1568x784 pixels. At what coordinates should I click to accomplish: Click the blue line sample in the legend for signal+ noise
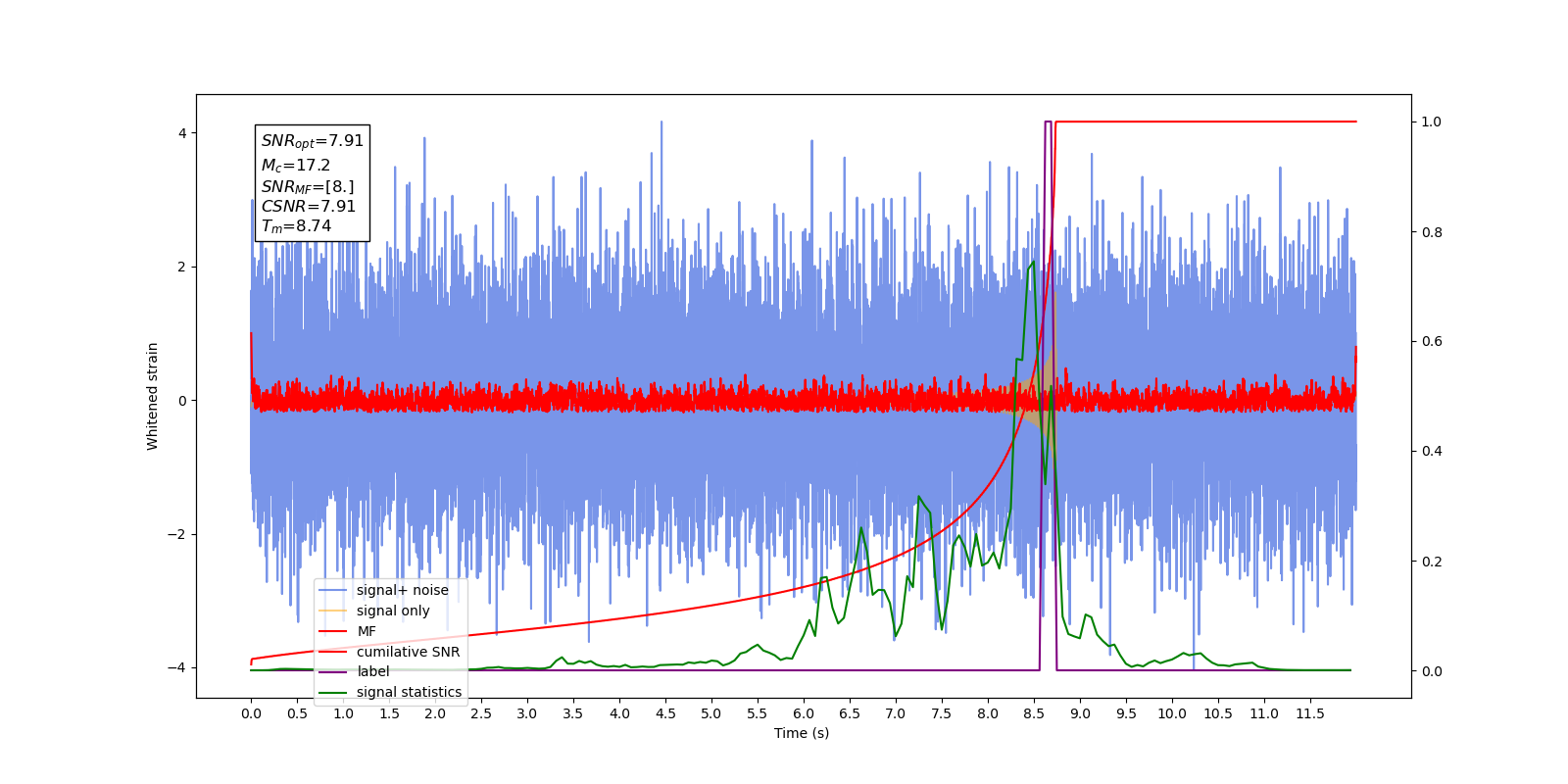(333, 590)
